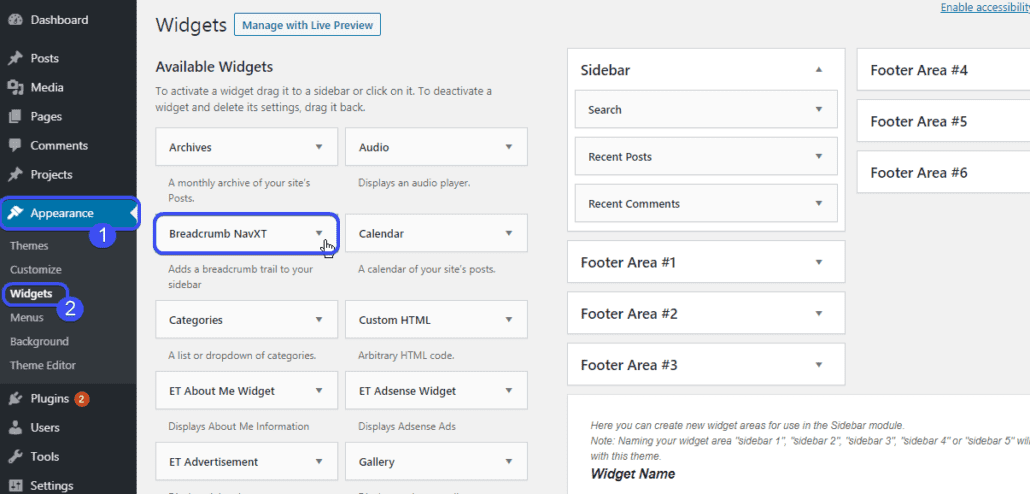Select the Widgets submenu item
Screen dimensions: 1030x494
tap(31, 294)
